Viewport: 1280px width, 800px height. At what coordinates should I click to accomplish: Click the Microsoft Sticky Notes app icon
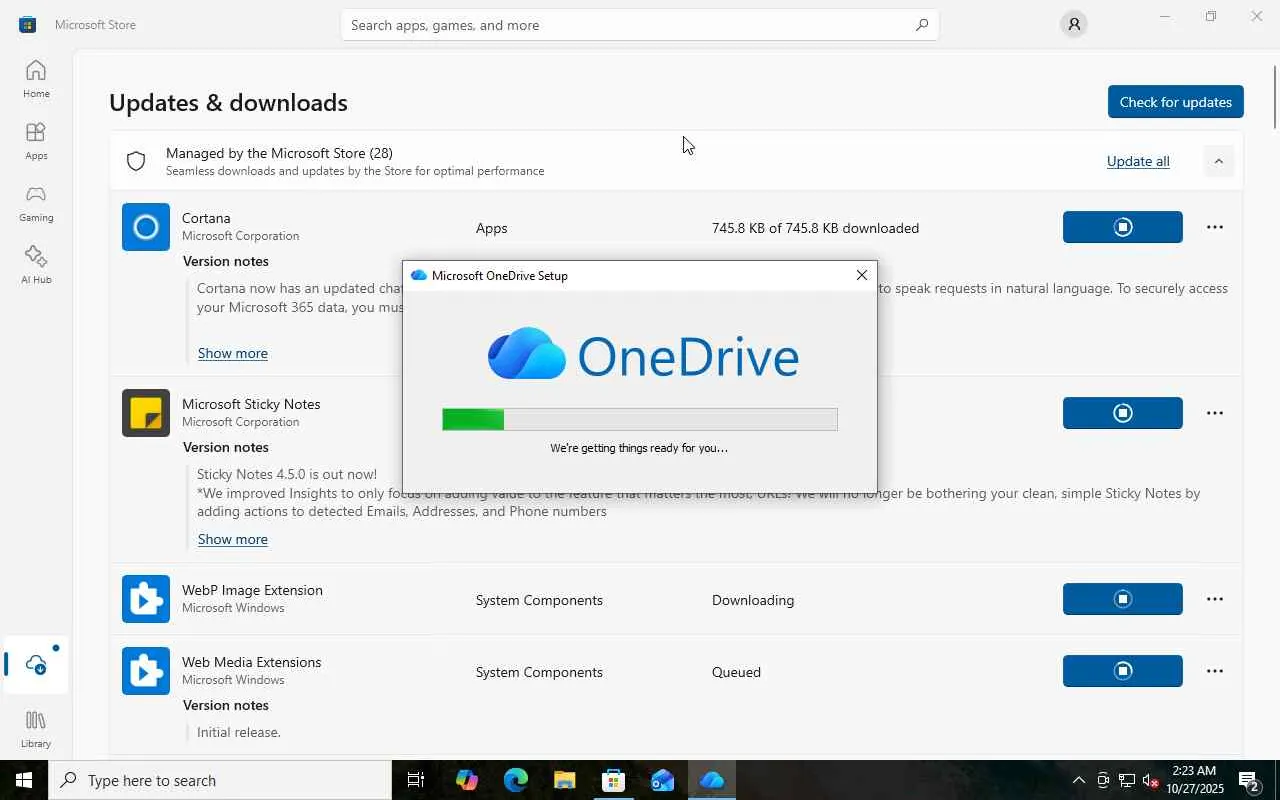coord(146,413)
